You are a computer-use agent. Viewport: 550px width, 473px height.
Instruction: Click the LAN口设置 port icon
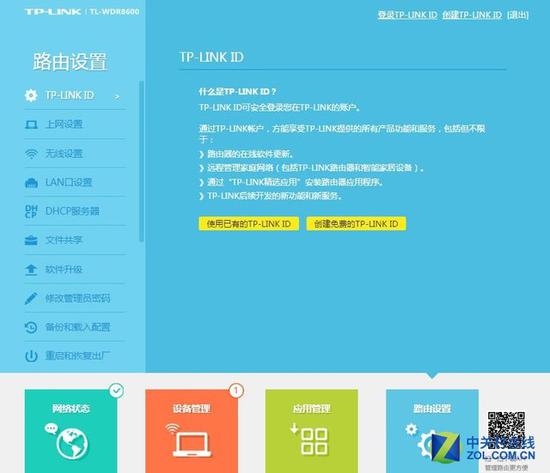tap(31, 183)
